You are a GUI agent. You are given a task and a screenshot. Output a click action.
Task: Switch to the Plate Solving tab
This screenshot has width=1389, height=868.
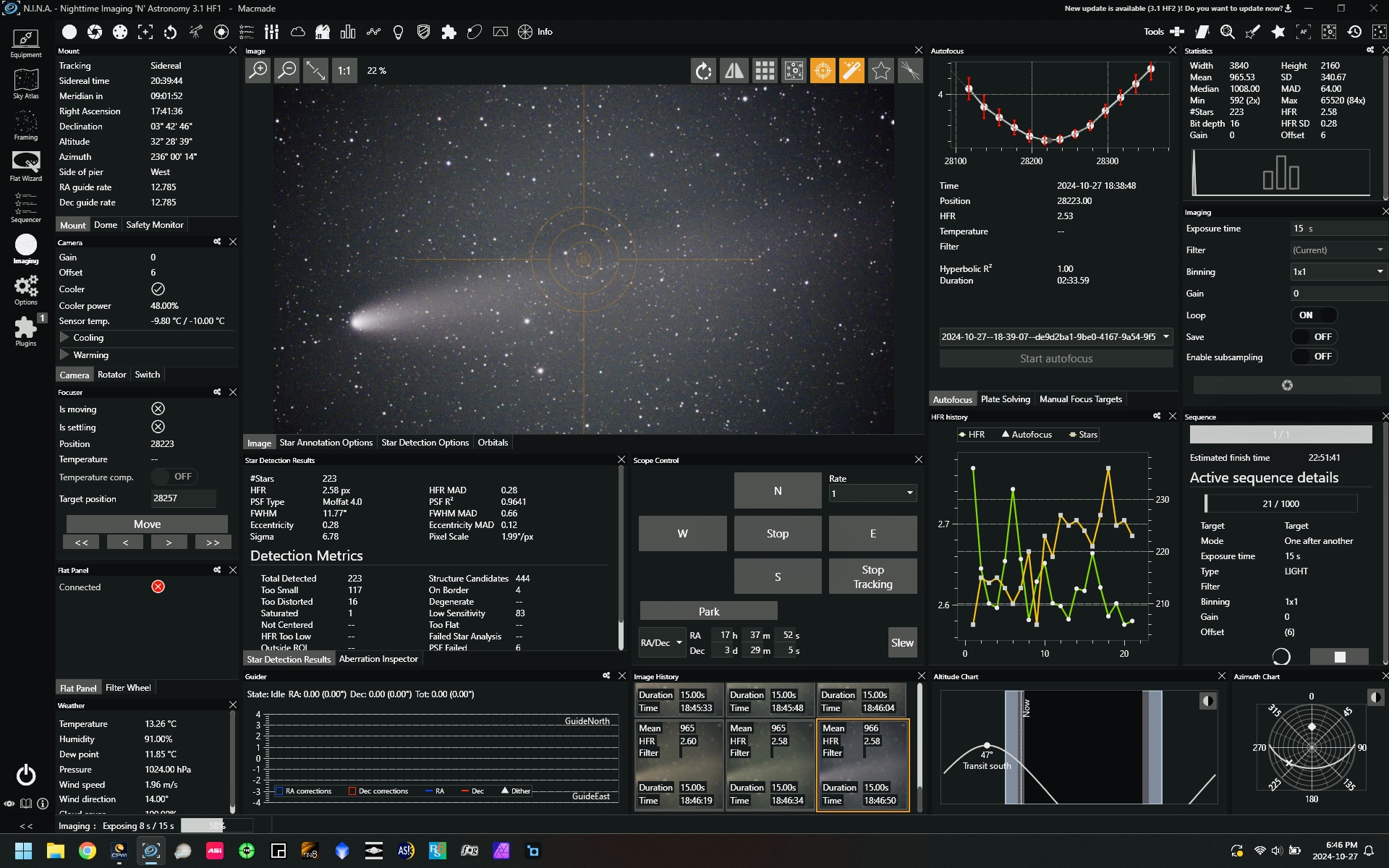[x=1005, y=399]
